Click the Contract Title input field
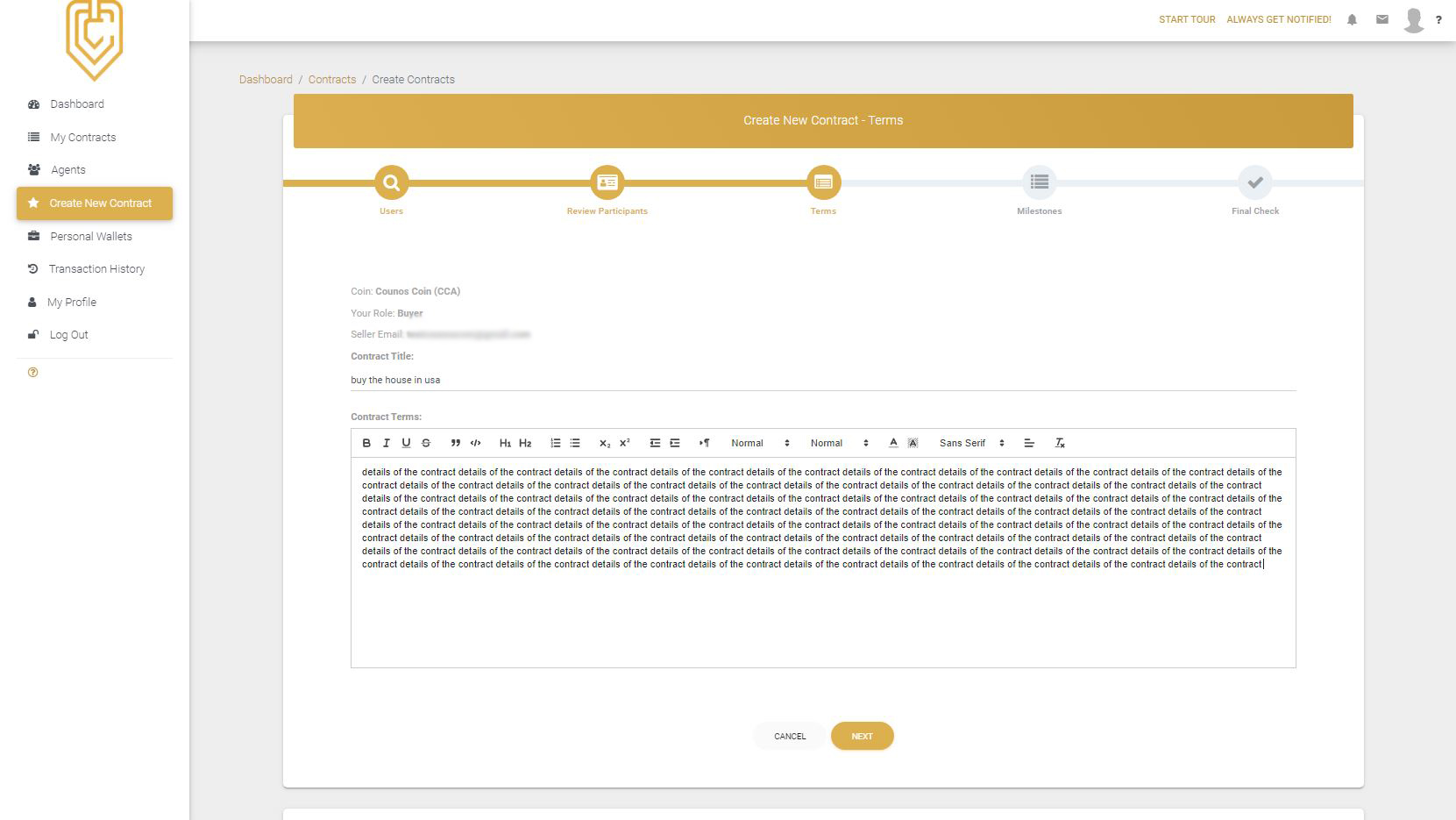The image size is (1456, 820). pyautogui.click(x=823, y=380)
